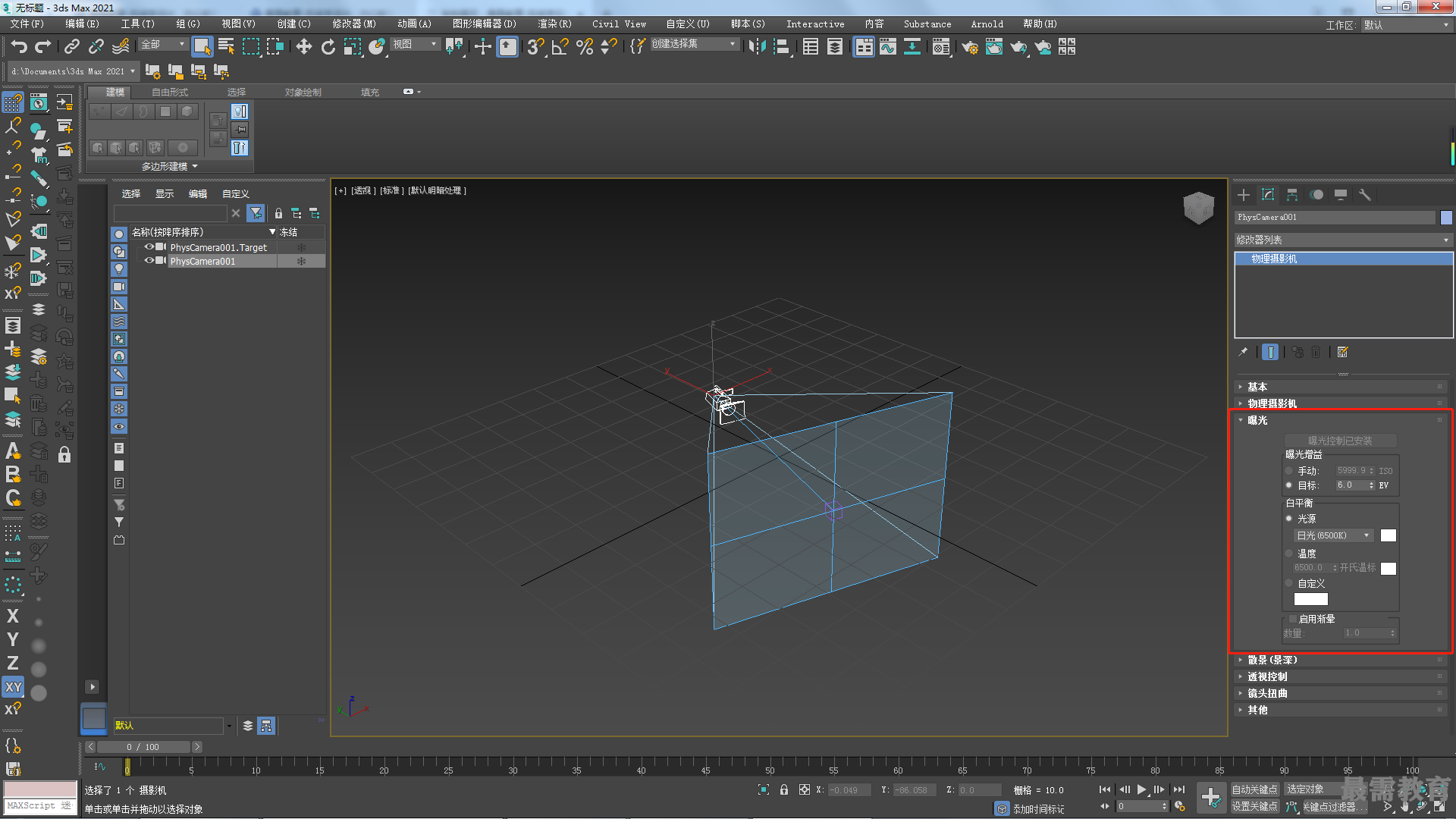Click the Mirror tool icon

[756, 47]
